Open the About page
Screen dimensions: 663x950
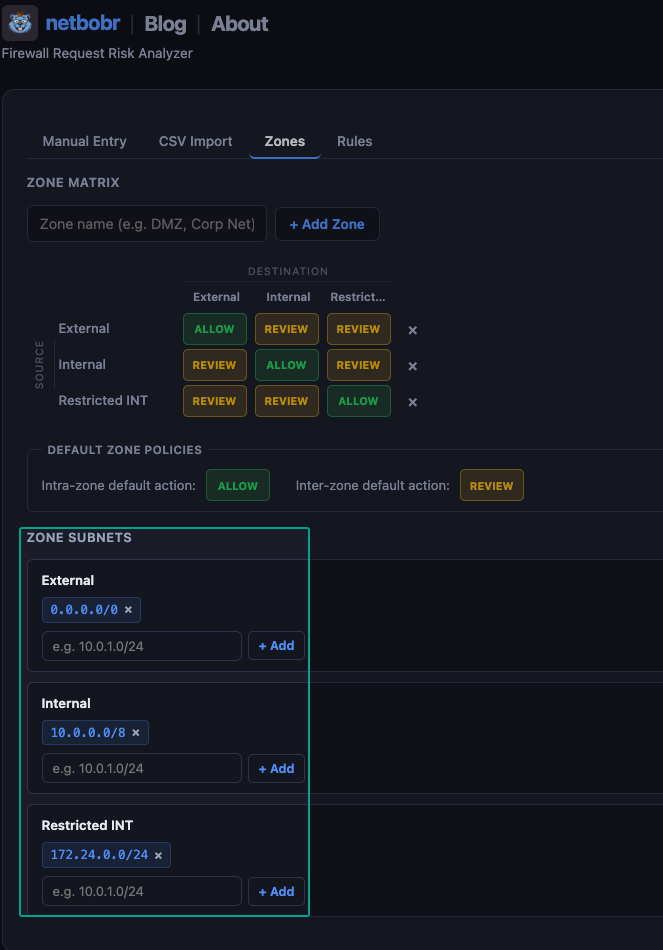click(239, 23)
